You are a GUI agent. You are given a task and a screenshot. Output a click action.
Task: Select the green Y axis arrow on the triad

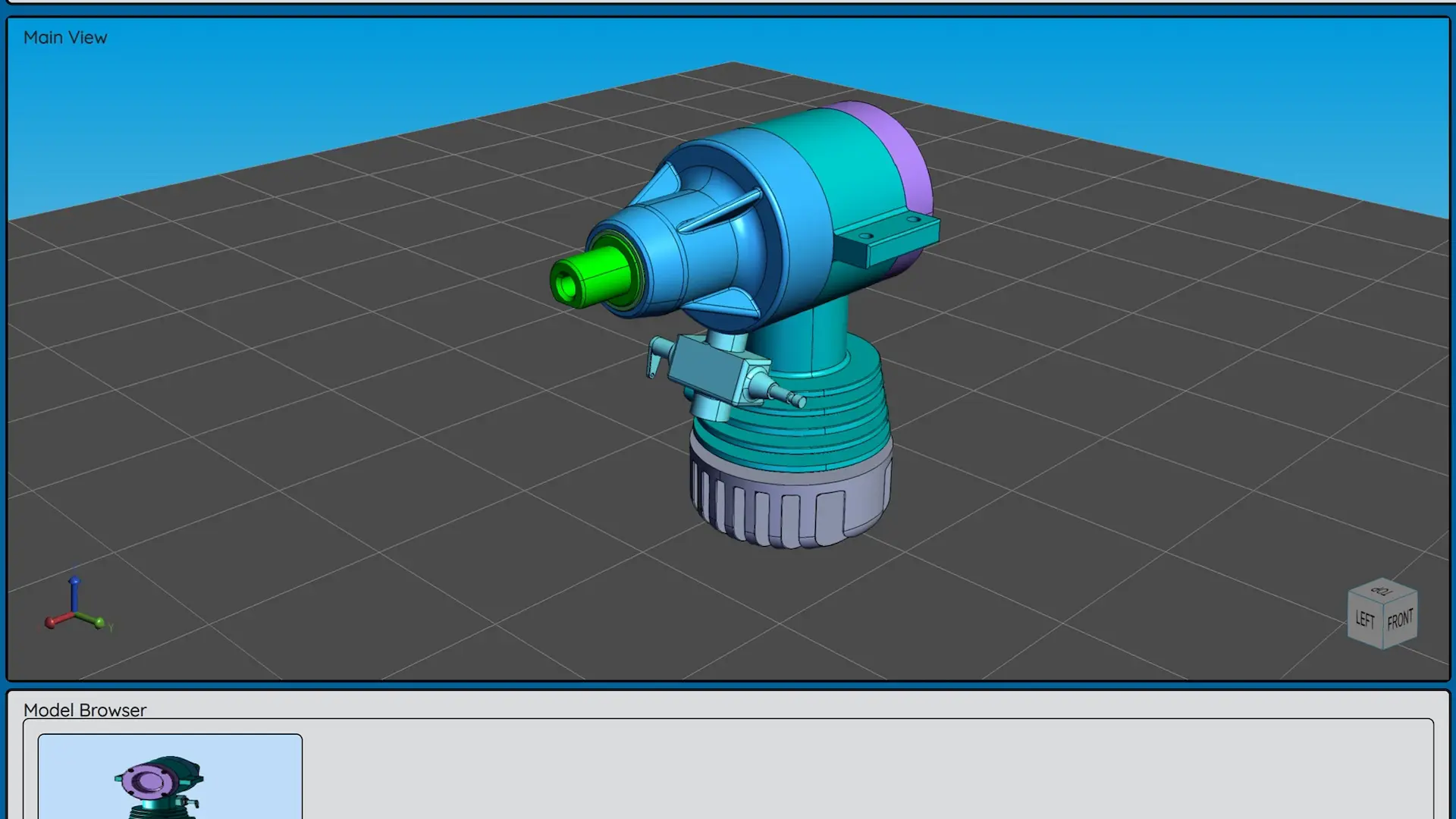(x=99, y=622)
